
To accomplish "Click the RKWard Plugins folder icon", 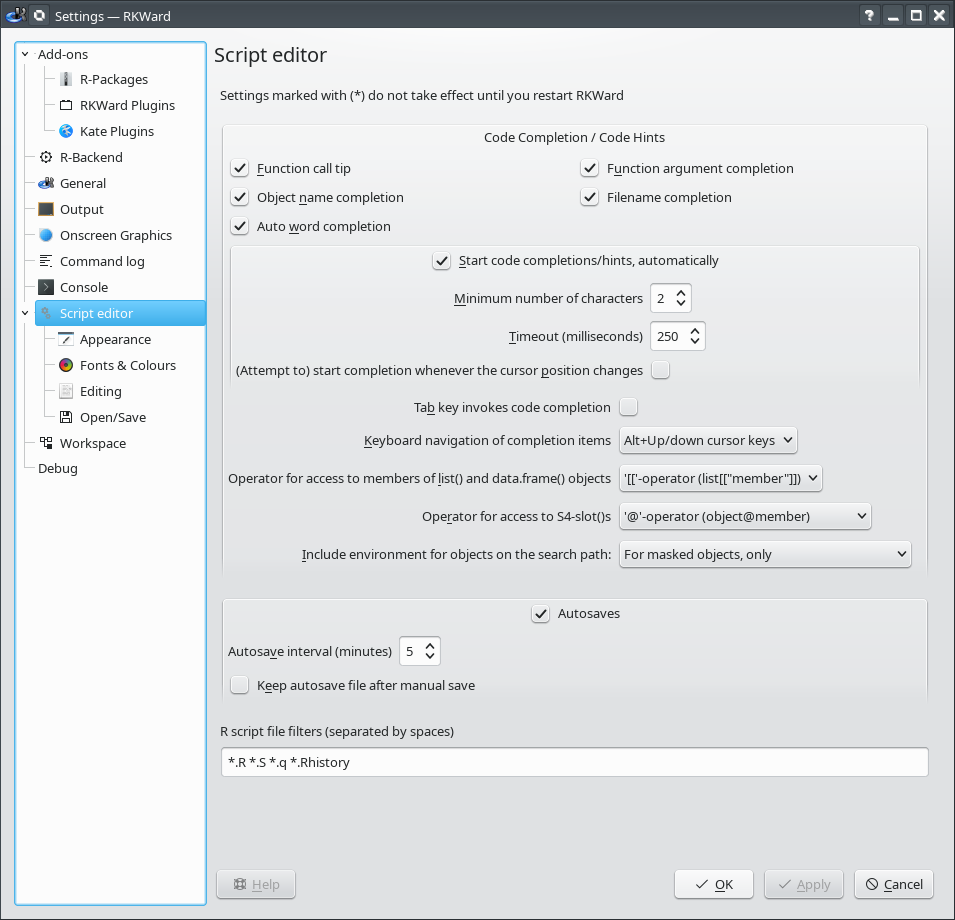I will (66, 105).
